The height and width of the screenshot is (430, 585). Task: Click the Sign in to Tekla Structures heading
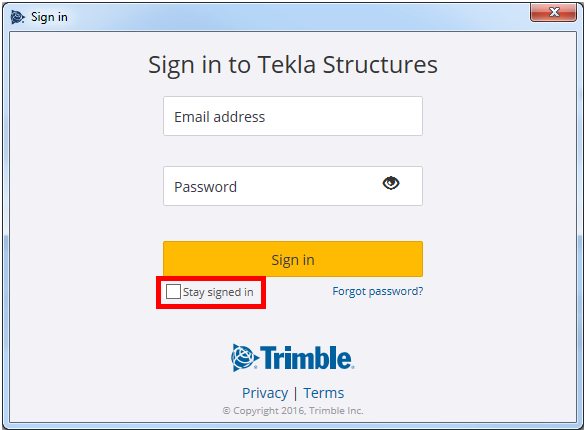293,65
